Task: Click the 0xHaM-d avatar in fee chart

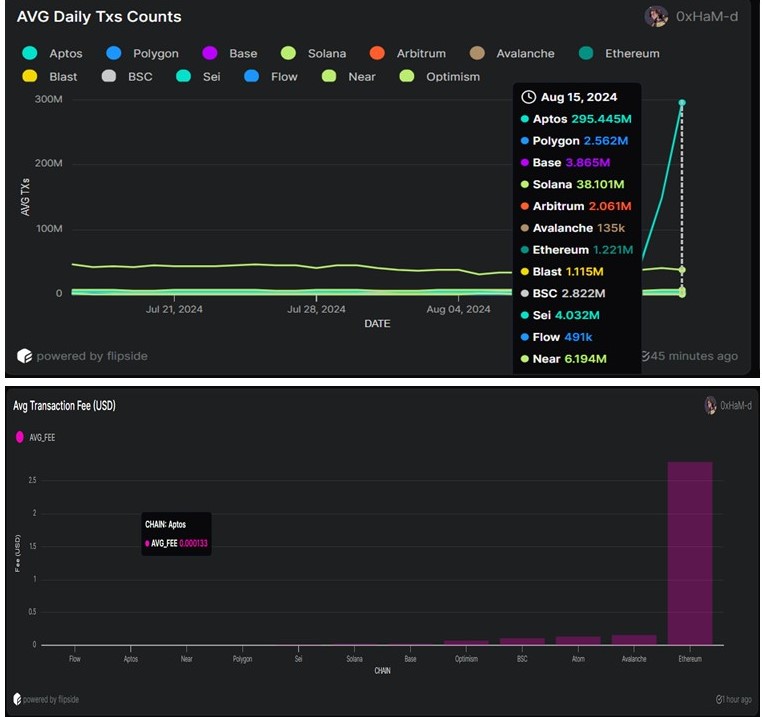Action: [x=710, y=405]
